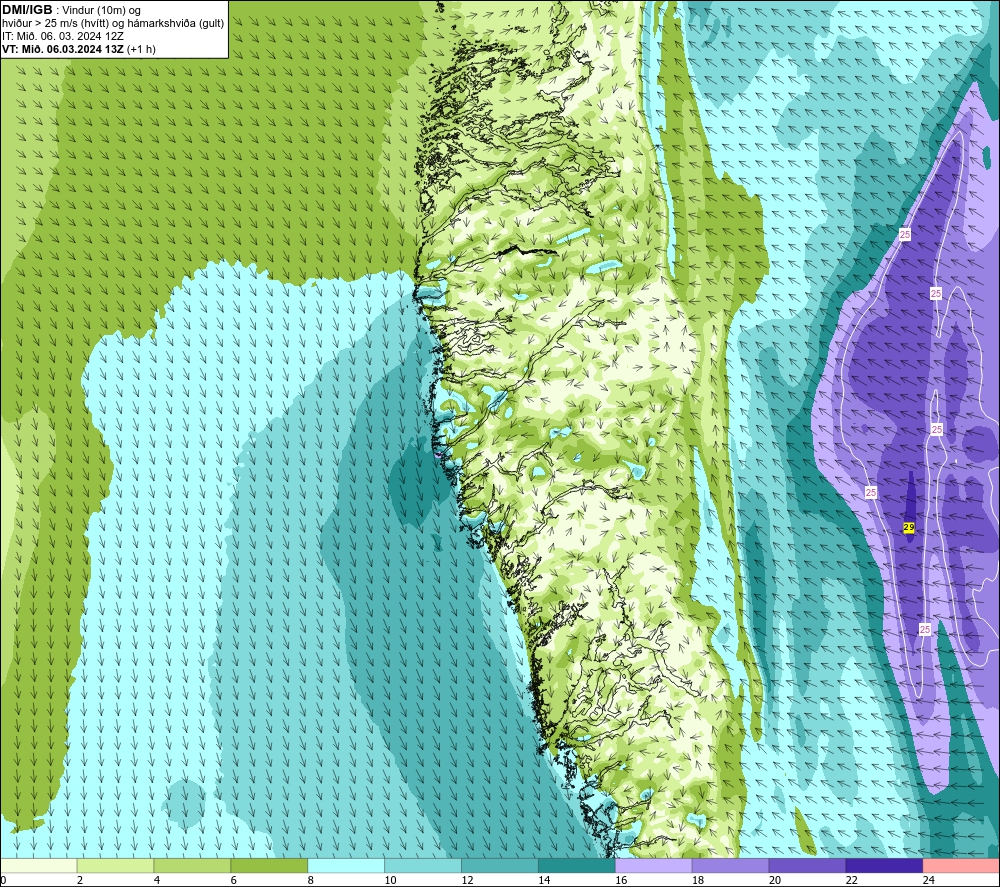
Task: Click legend scale number 4
Action: tap(157, 880)
